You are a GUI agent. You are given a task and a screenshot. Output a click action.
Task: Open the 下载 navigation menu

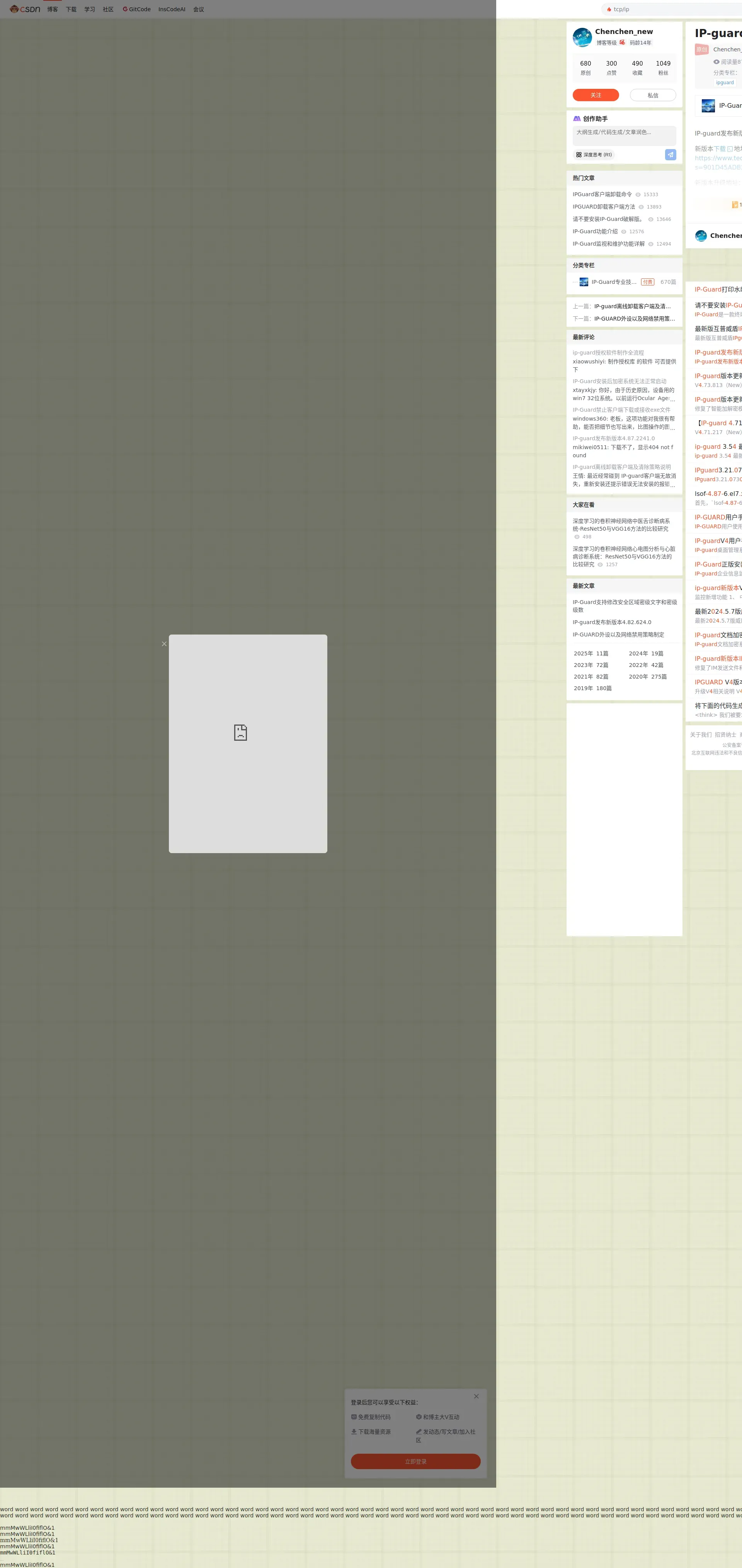[x=71, y=9]
